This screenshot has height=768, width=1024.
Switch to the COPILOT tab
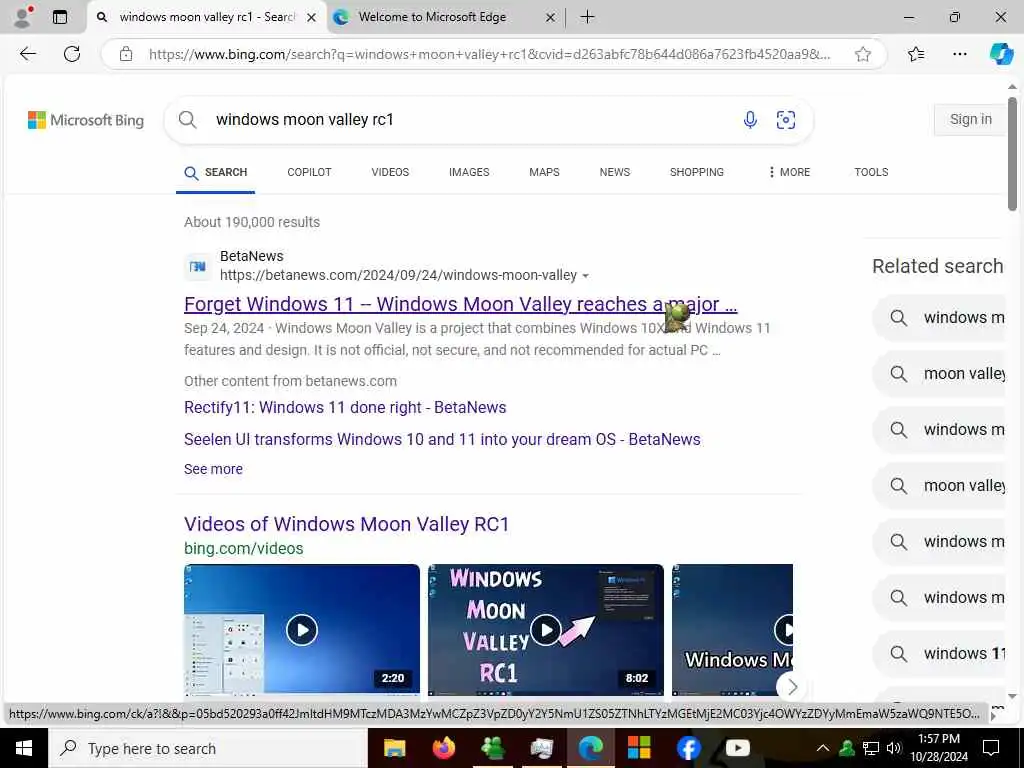pyautogui.click(x=310, y=172)
